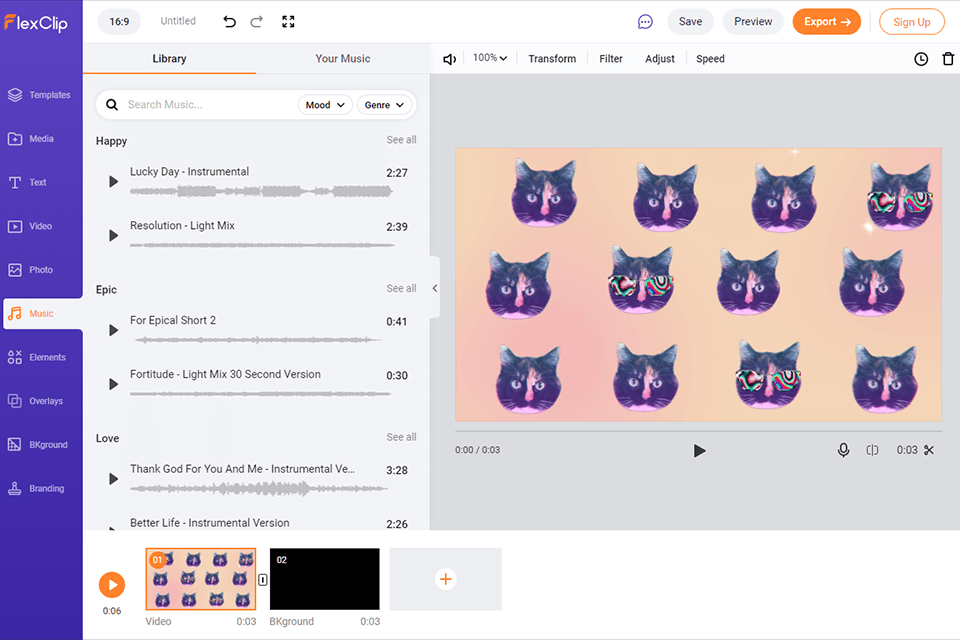Image resolution: width=960 pixels, height=640 pixels.
Task: Click the volume speaker icon
Action: click(x=449, y=59)
